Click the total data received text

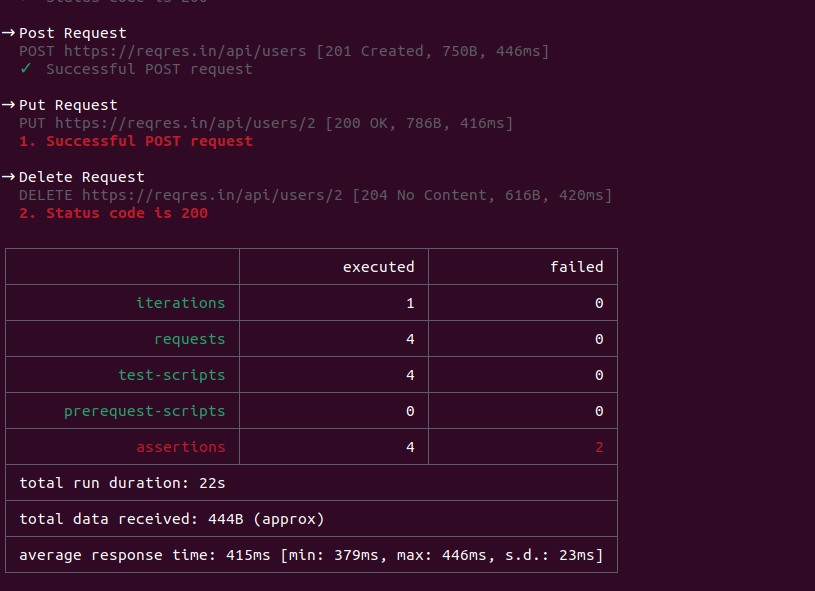[x=172, y=519]
